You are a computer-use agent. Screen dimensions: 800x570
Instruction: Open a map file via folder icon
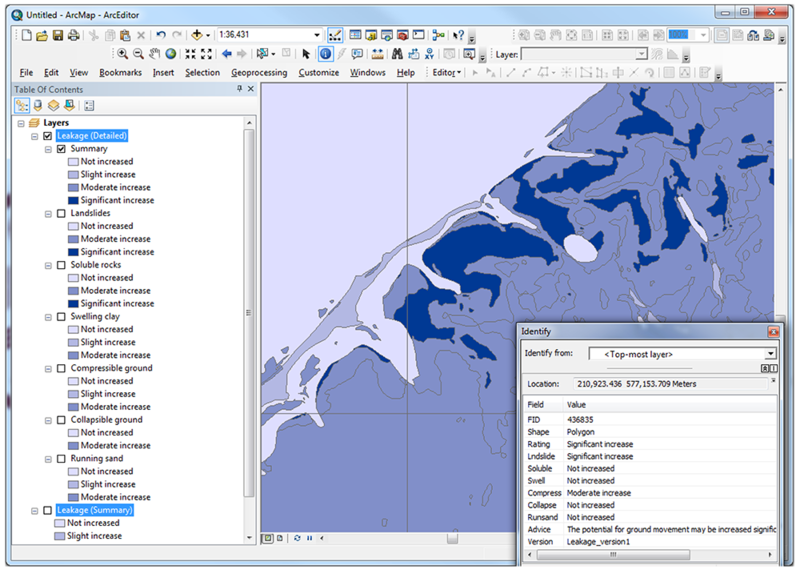point(42,35)
